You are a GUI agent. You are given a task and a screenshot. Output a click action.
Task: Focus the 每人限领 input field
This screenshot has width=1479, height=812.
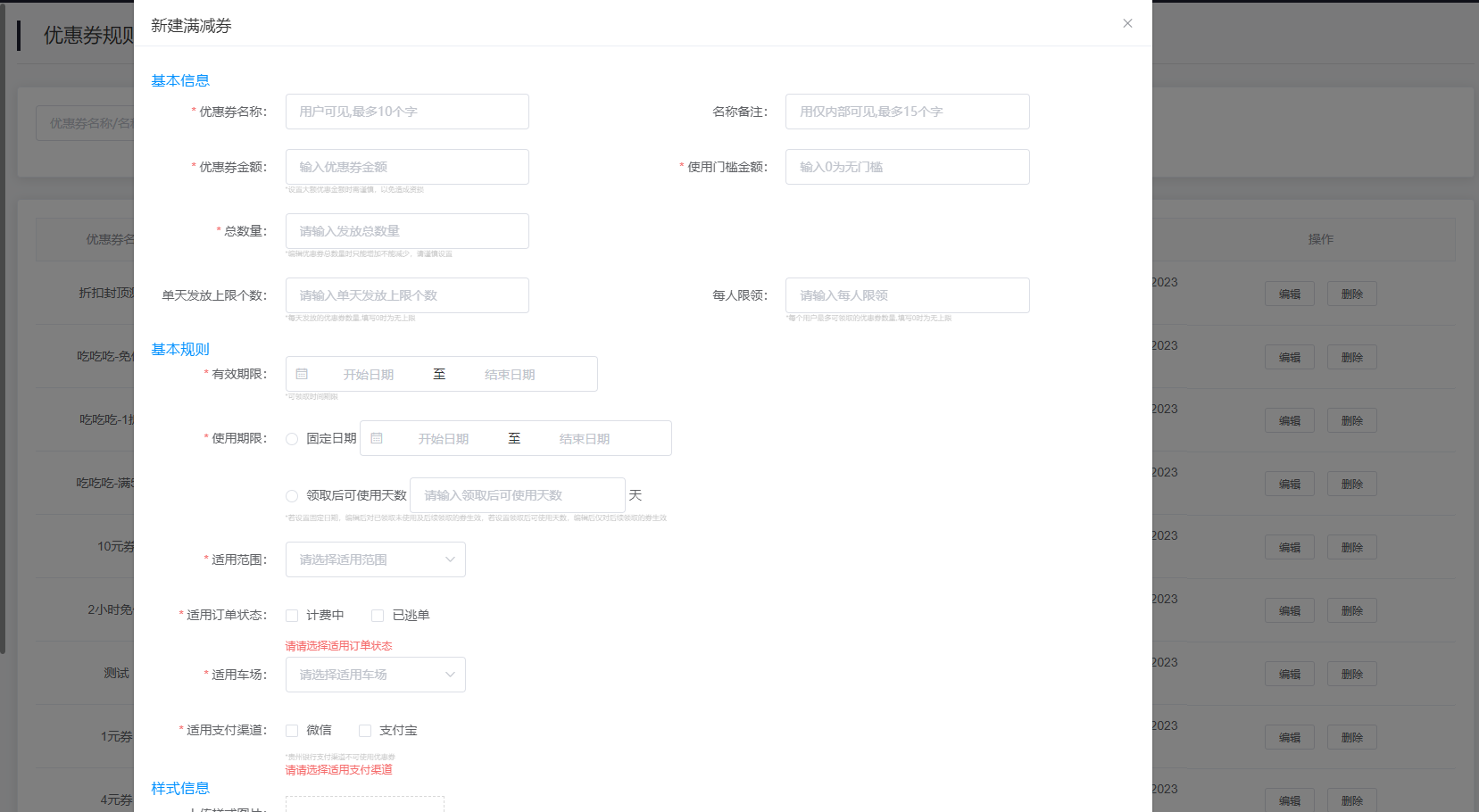coord(907,295)
